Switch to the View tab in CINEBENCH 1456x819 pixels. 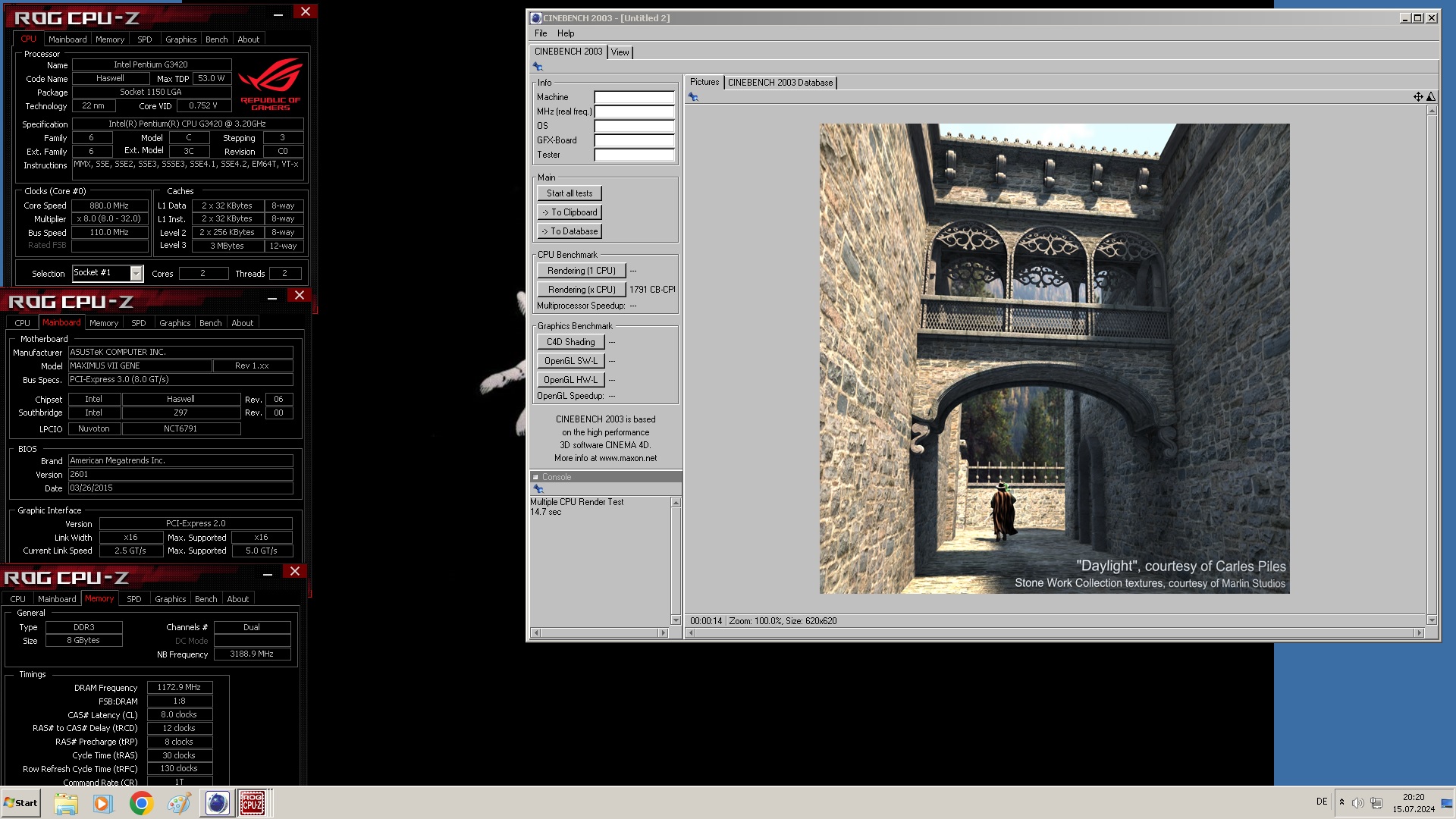(620, 52)
